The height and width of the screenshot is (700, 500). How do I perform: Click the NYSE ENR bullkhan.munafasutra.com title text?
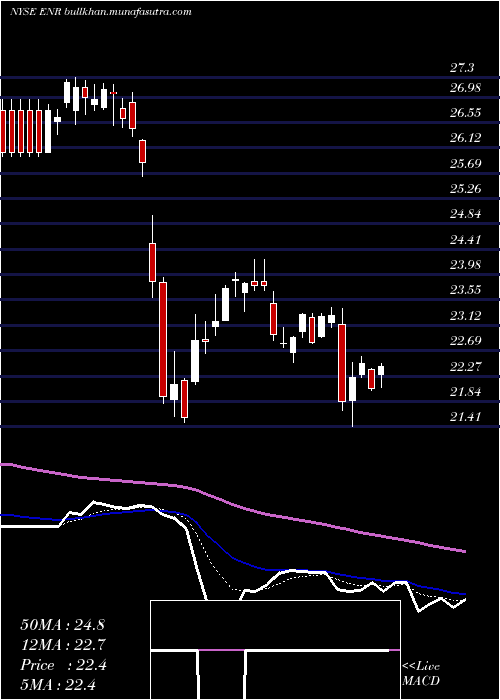101,12
